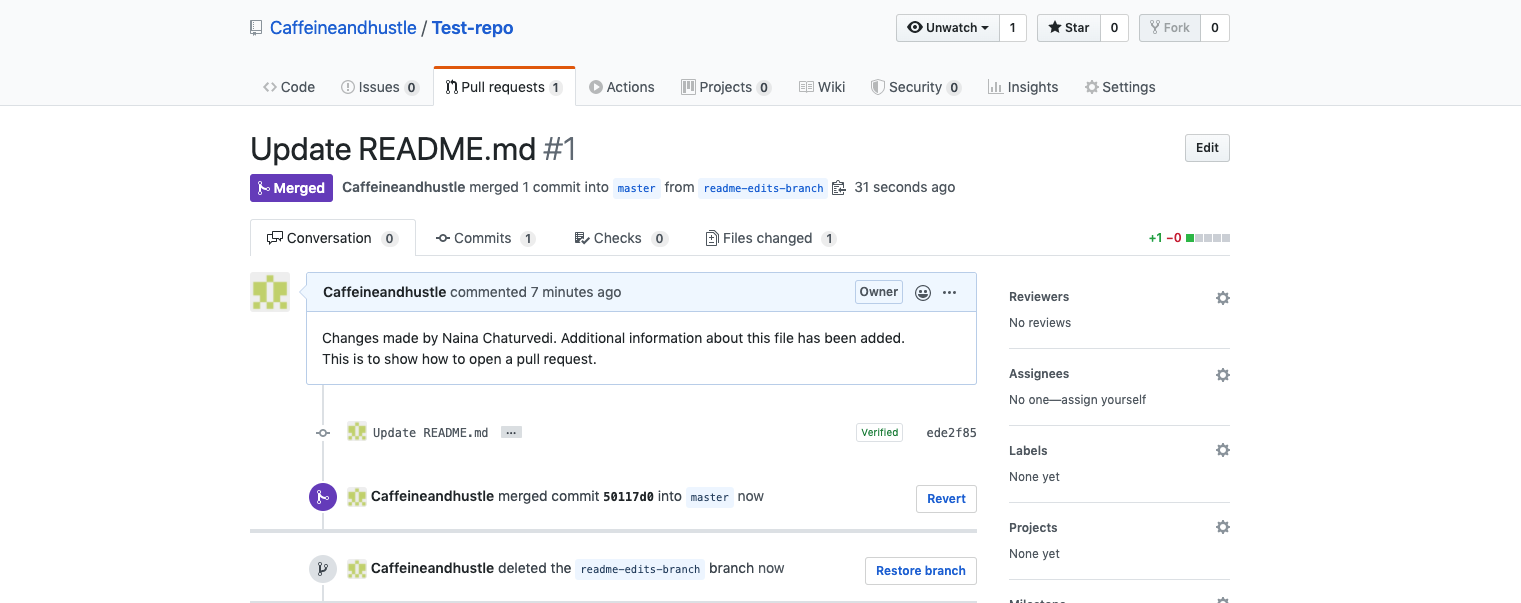Click the purple merge event icon
Viewport: 1521px width, 603px height.
click(322, 497)
